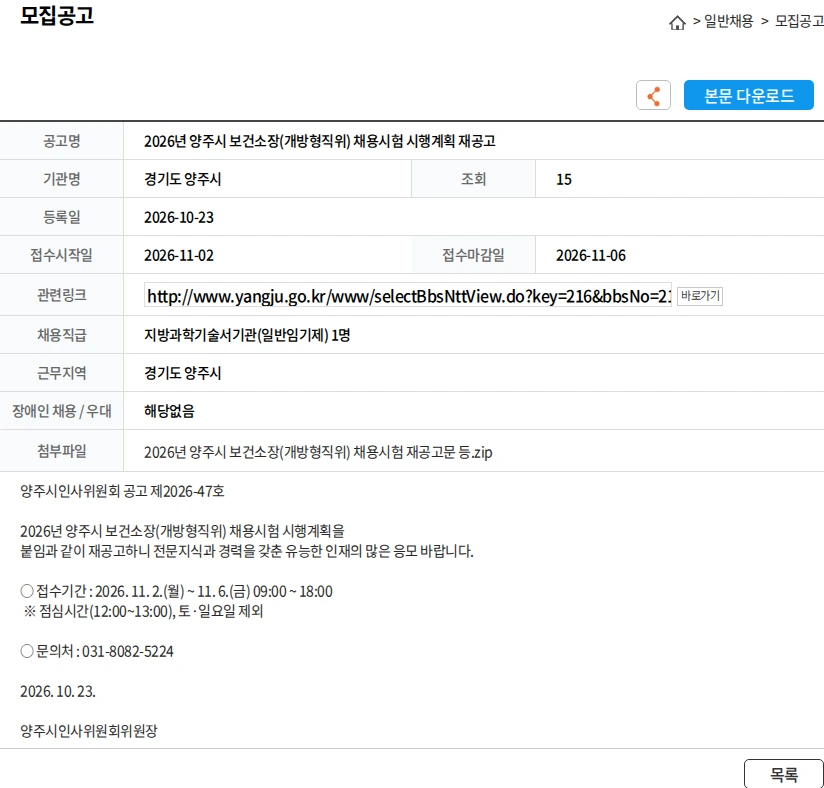Click the 조회 label cell
The image size is (824, 788).
(x=473, y=179)
